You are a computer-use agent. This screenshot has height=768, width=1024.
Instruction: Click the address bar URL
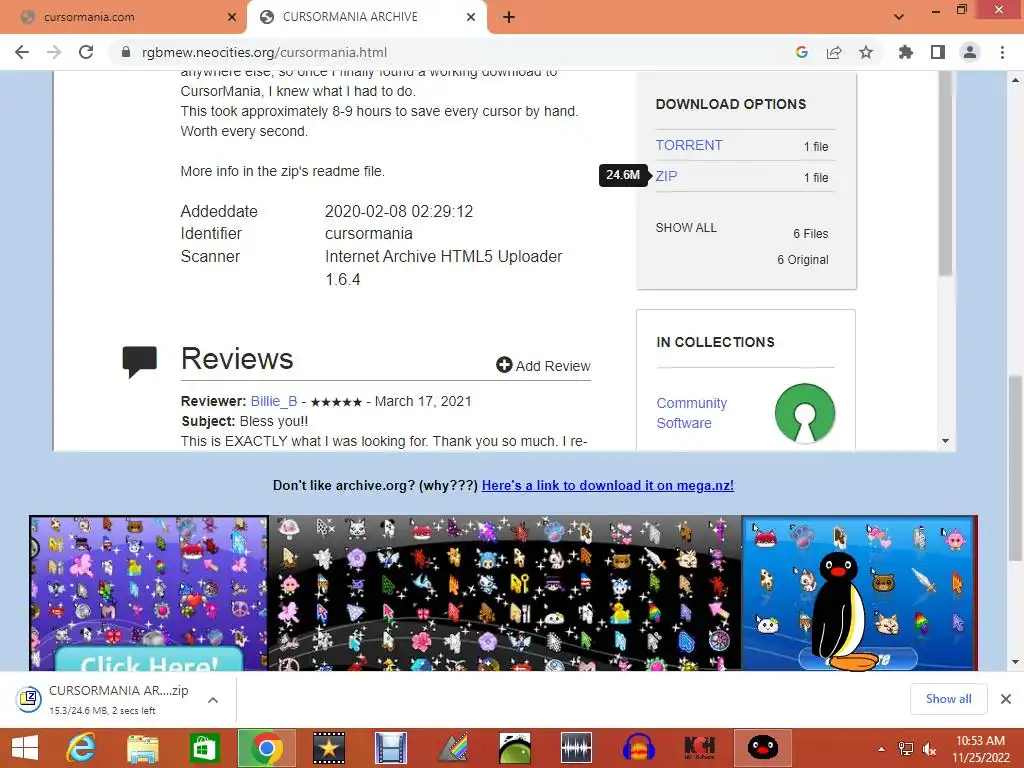[264, 52]
